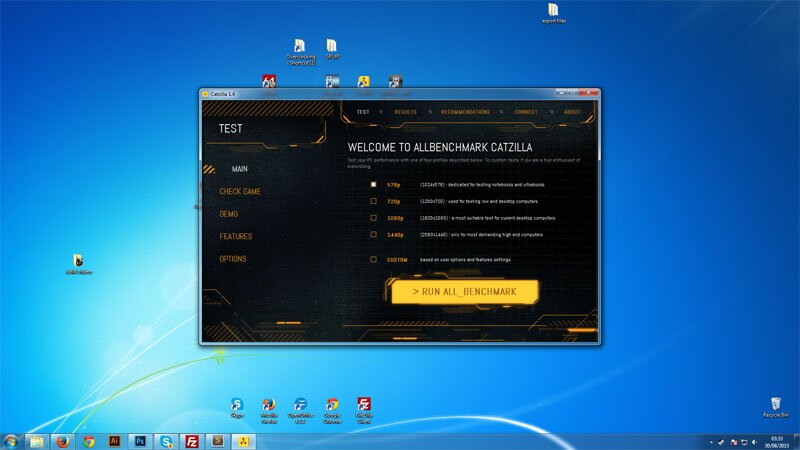
Task: Open Sublime Text from the taskbar
Action: [x=218, y=441]
